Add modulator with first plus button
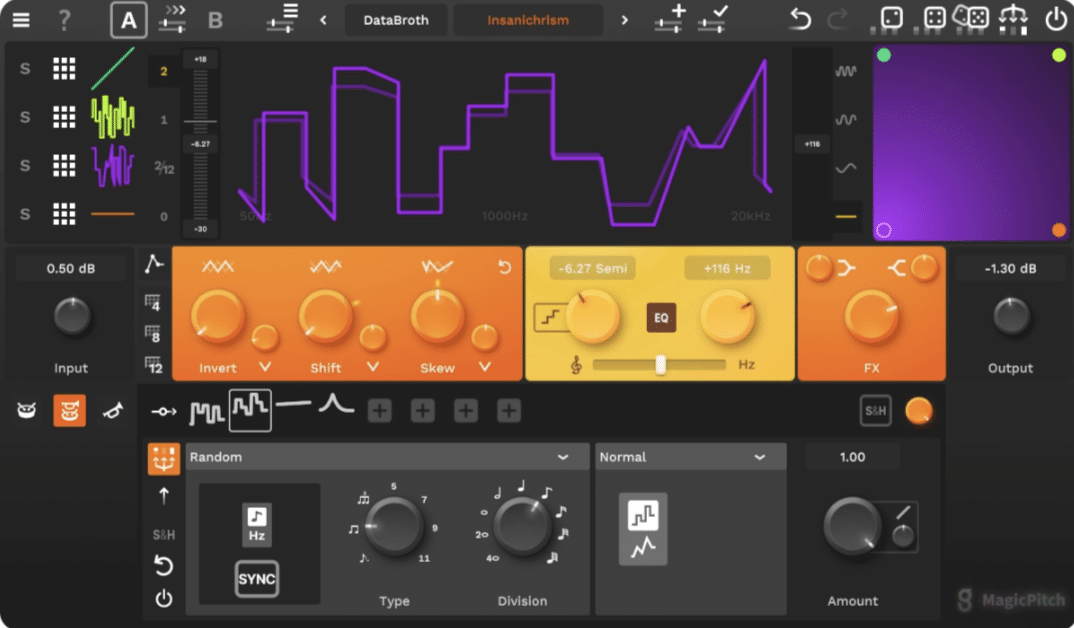 379,411
